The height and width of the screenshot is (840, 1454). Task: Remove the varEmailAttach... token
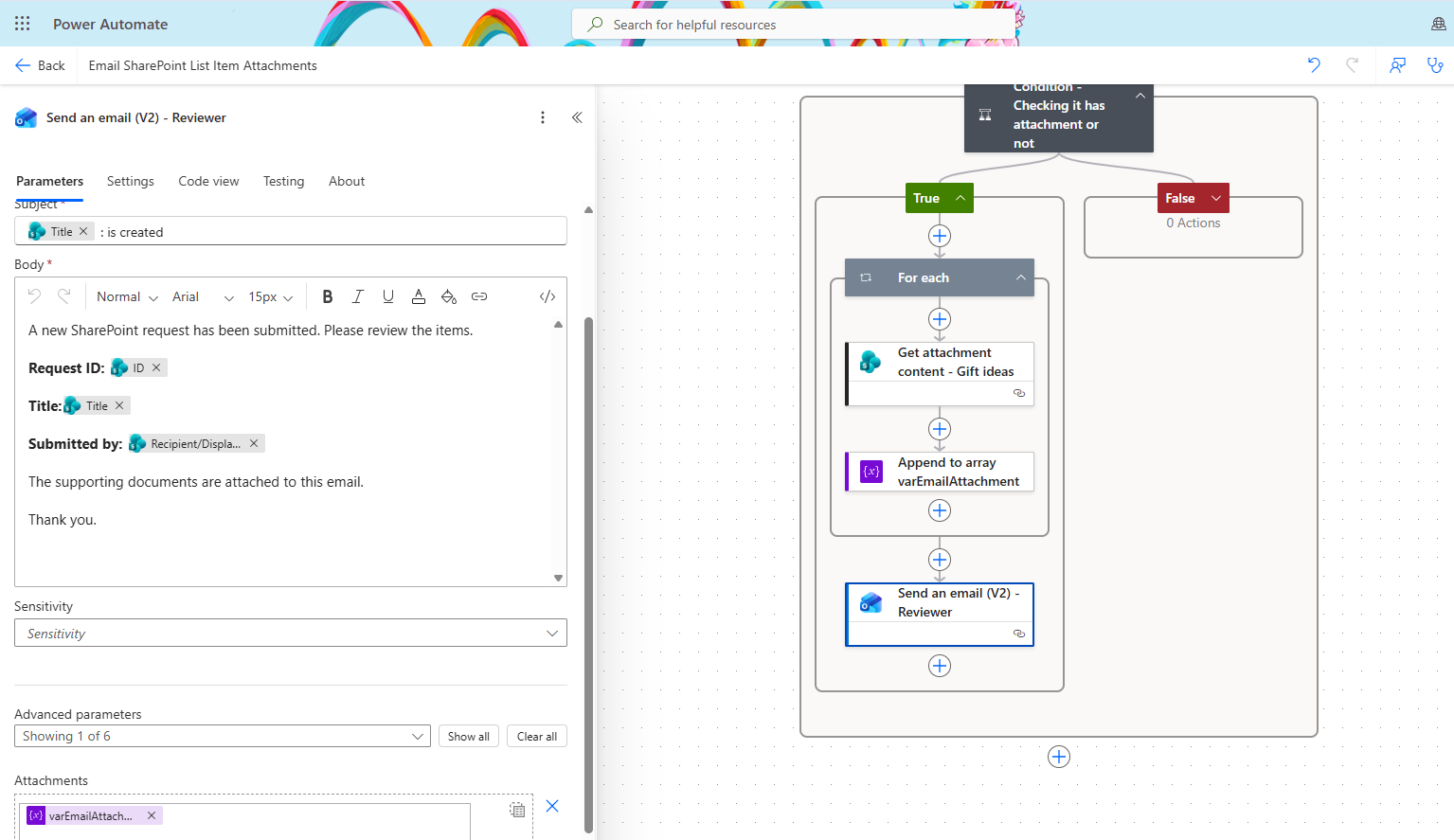(x=152, y=815)
